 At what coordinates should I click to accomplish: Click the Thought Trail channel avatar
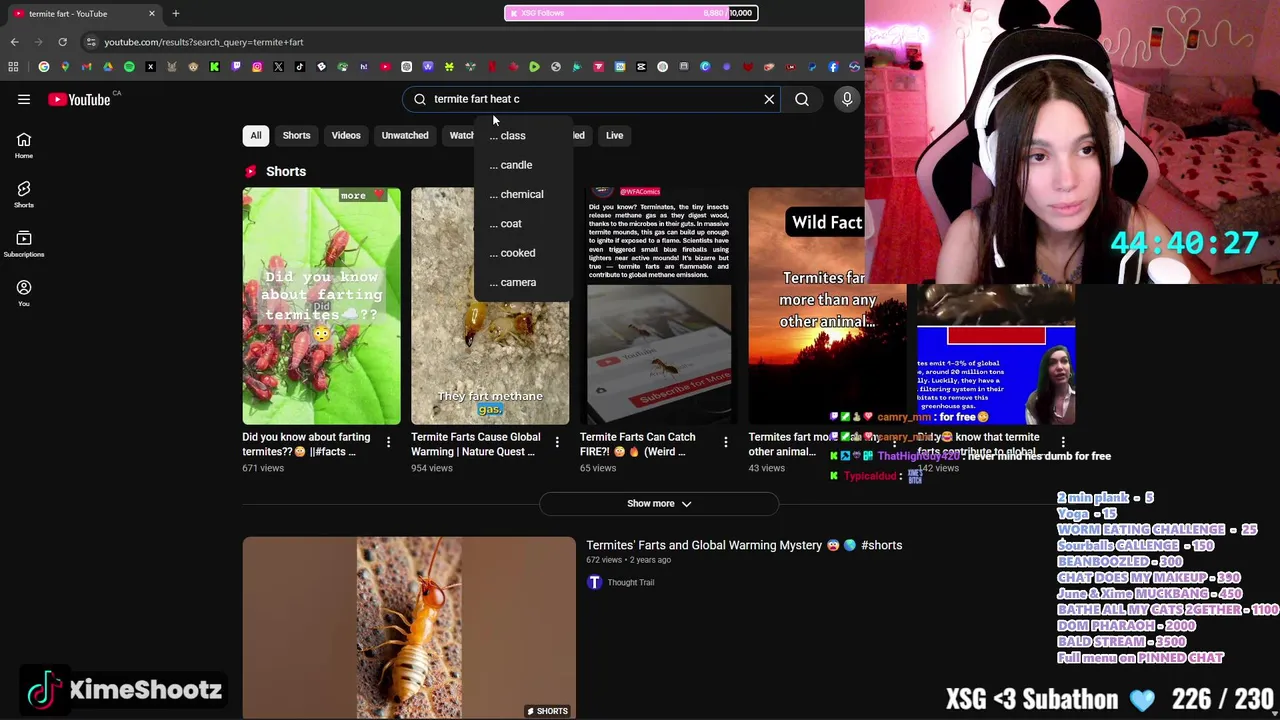[x=594, y=582]
